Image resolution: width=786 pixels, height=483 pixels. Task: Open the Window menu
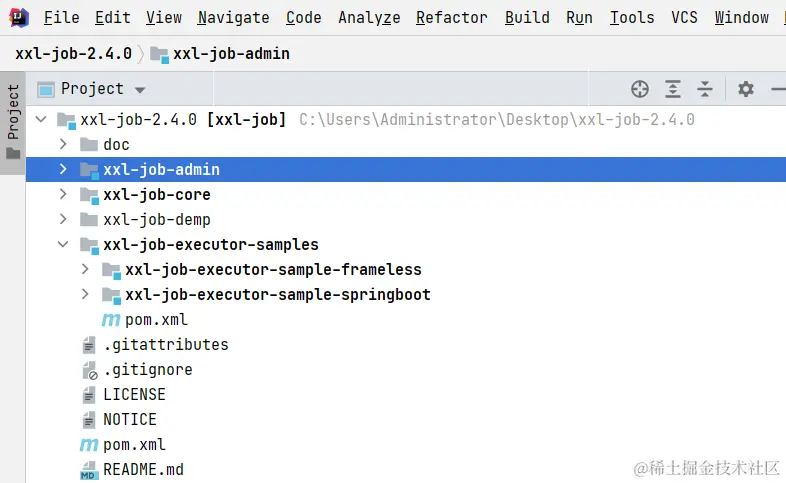[741, 18]
